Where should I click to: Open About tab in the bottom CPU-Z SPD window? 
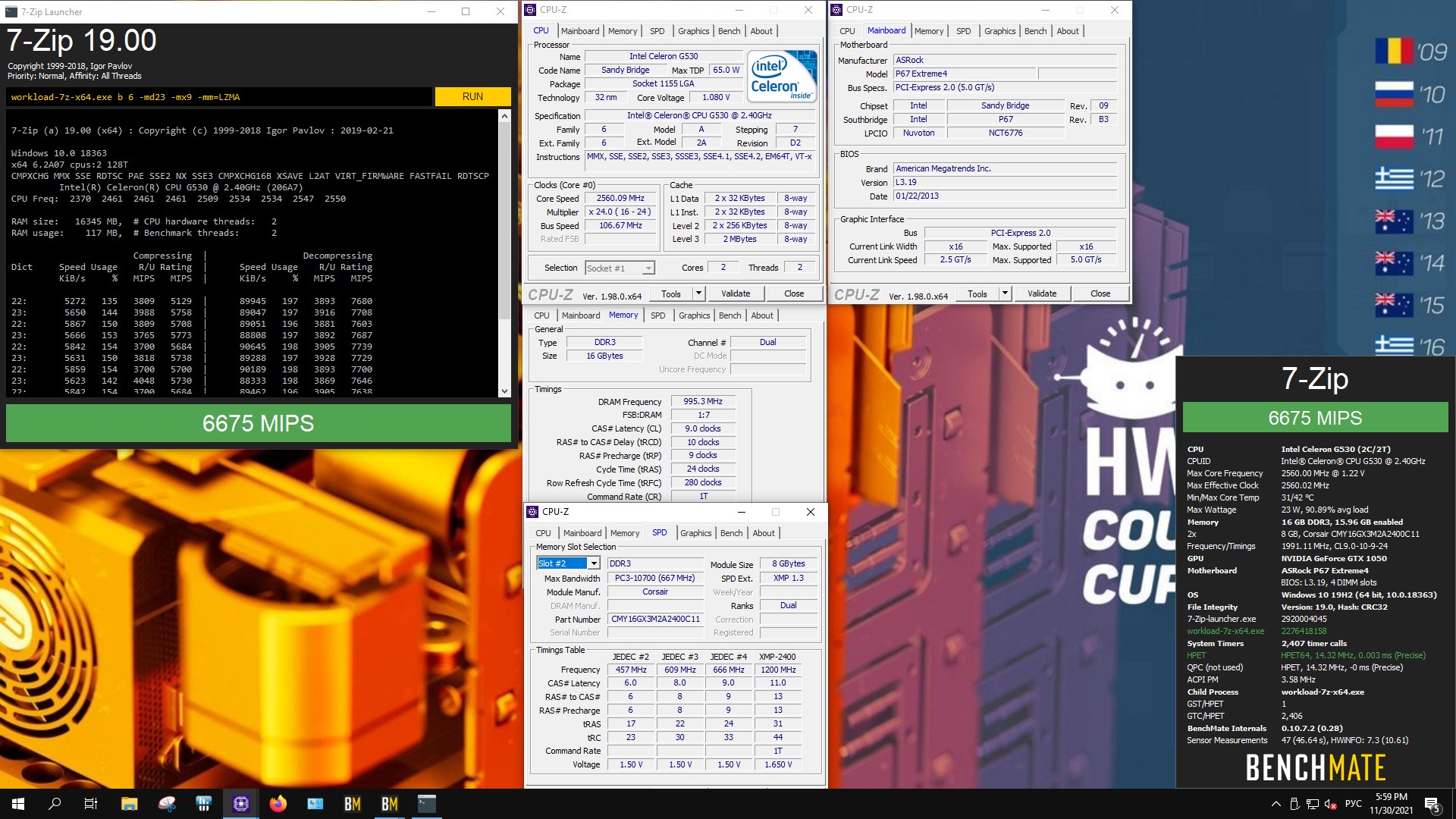point(764,533)
